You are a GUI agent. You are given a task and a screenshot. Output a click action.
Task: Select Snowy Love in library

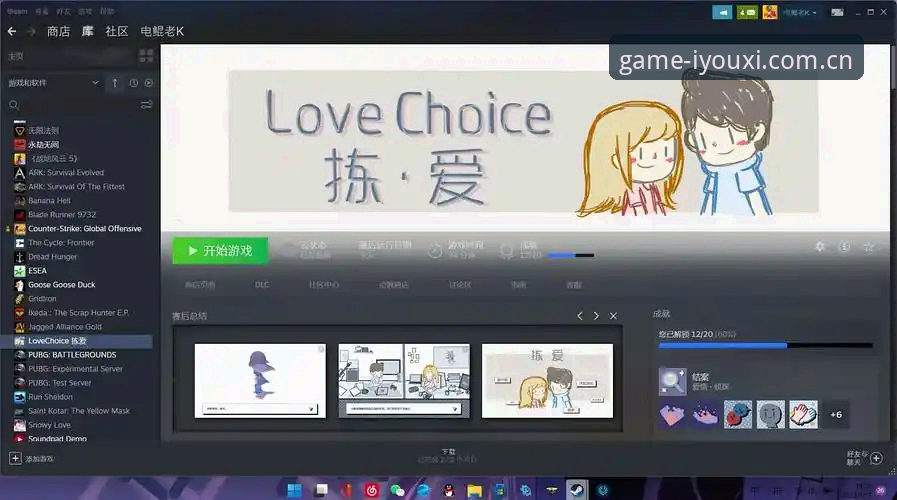(49, 425)
